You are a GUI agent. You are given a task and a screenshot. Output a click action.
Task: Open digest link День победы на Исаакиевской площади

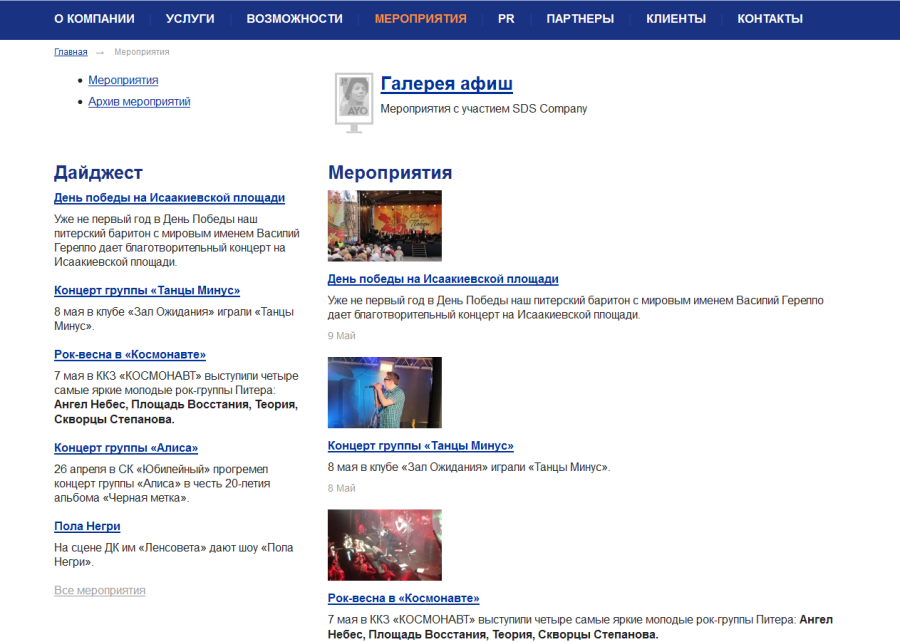[x=169, y=198]
